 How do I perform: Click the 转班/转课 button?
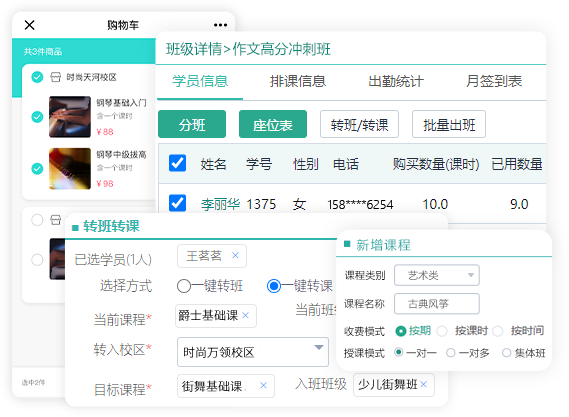coord(359,124)
